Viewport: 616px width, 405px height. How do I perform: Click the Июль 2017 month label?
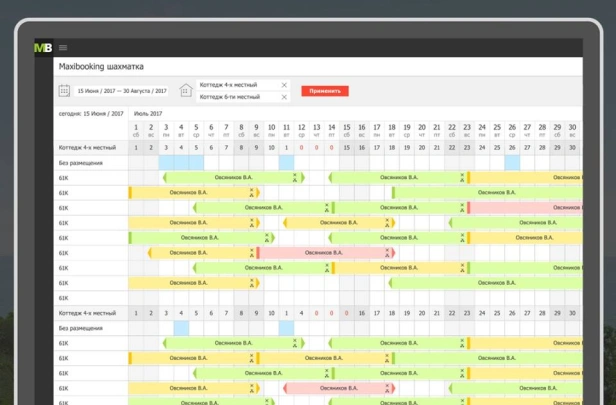[148, 114]
